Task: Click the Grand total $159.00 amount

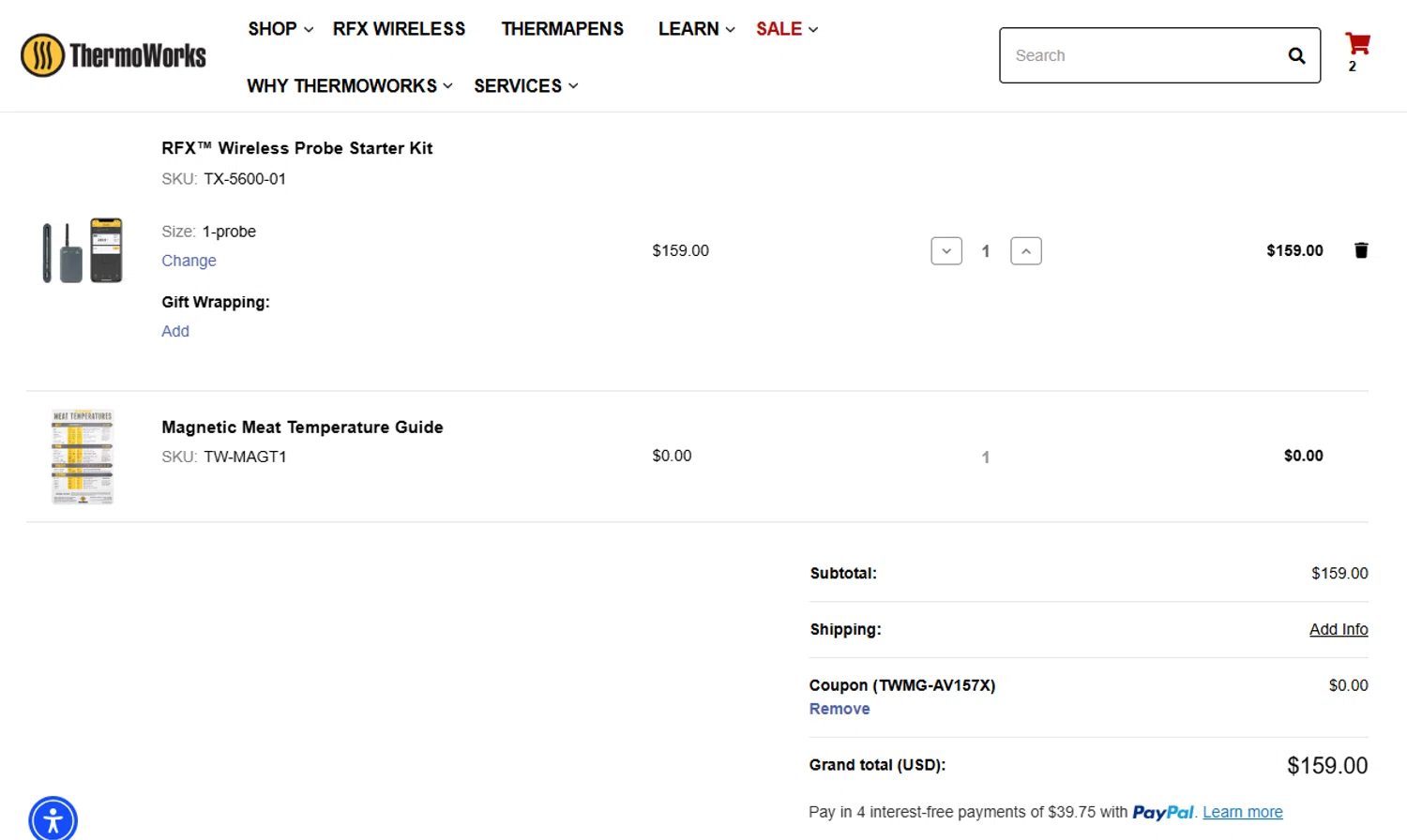Action: [1327, 766]
